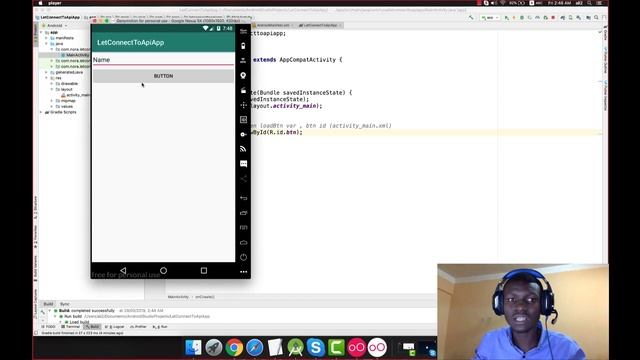
Task: Click the emulator sidebar back arrow icon
Action: pyautogui.click(x=243, y=198)
